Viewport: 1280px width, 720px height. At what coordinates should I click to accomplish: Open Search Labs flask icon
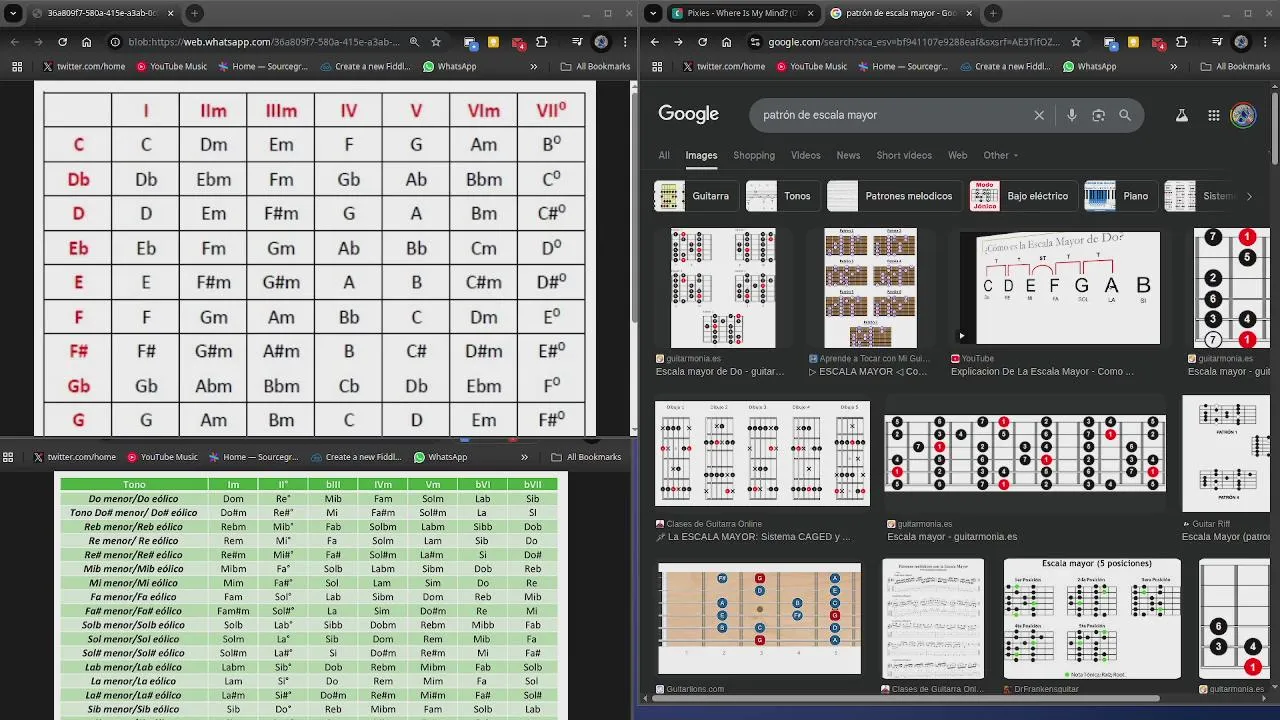point(1181,115)
